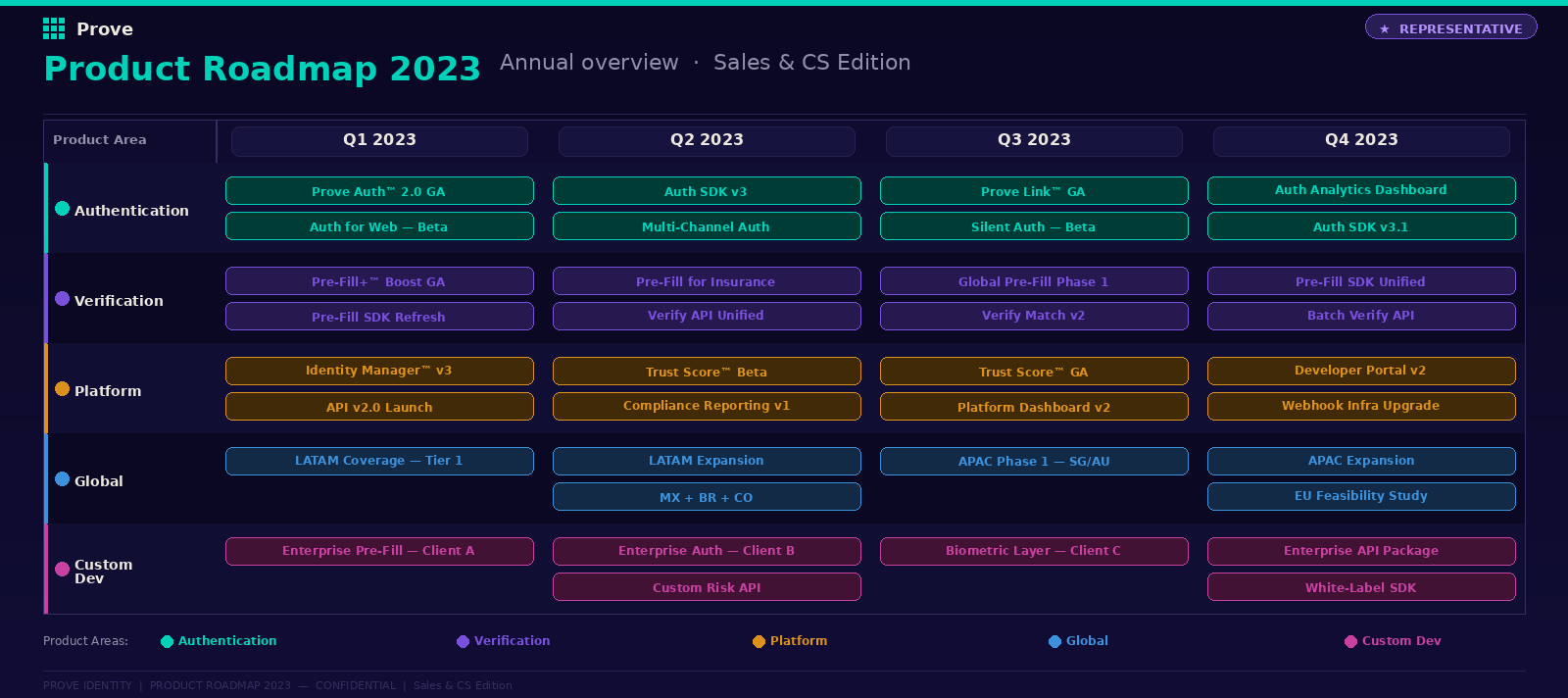Viewport: 1568px width, 698px height.
Task: Click the Sales & CS Edition subtitle
Action: [x=811, y=63]
